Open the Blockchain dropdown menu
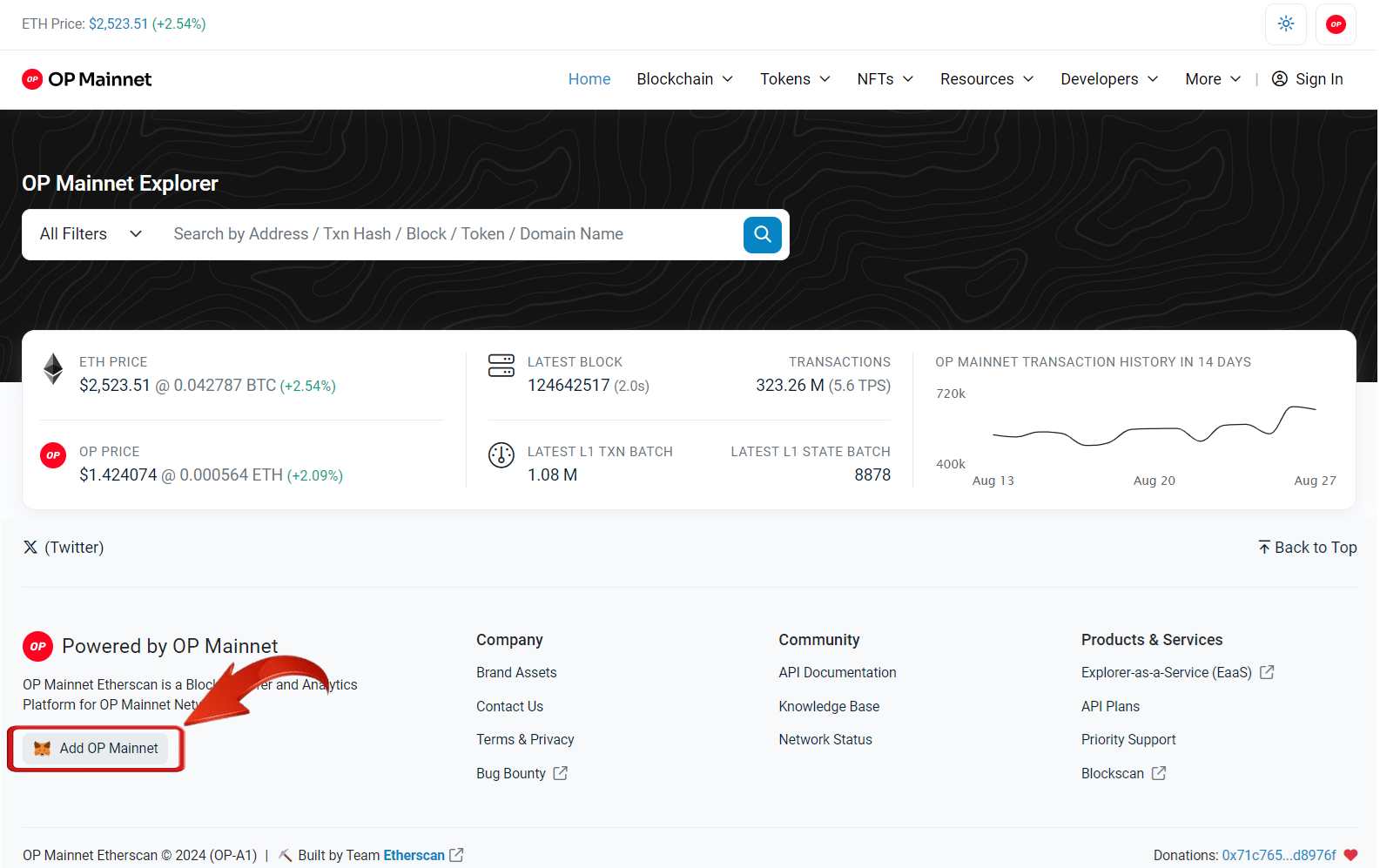Screen dimensions: 1380x868 coord(685,79)
